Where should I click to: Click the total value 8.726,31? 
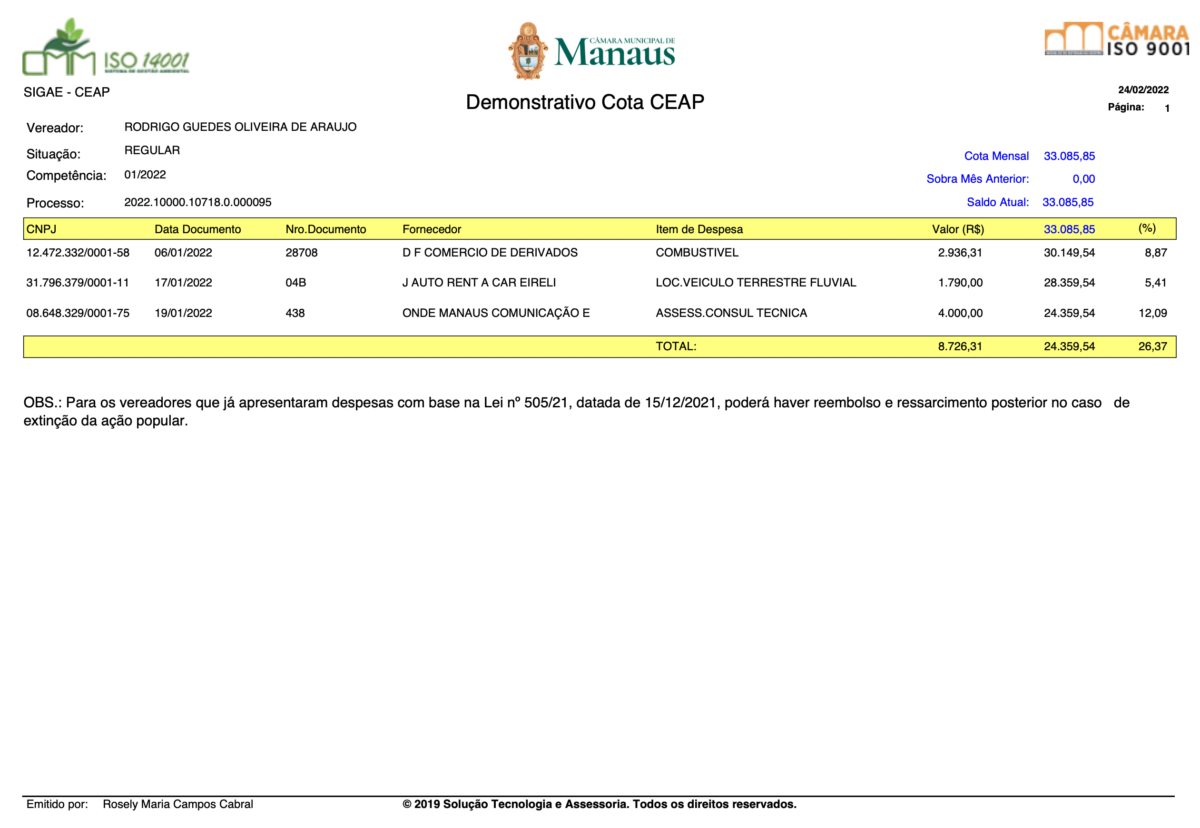click(x=960, y=346)
